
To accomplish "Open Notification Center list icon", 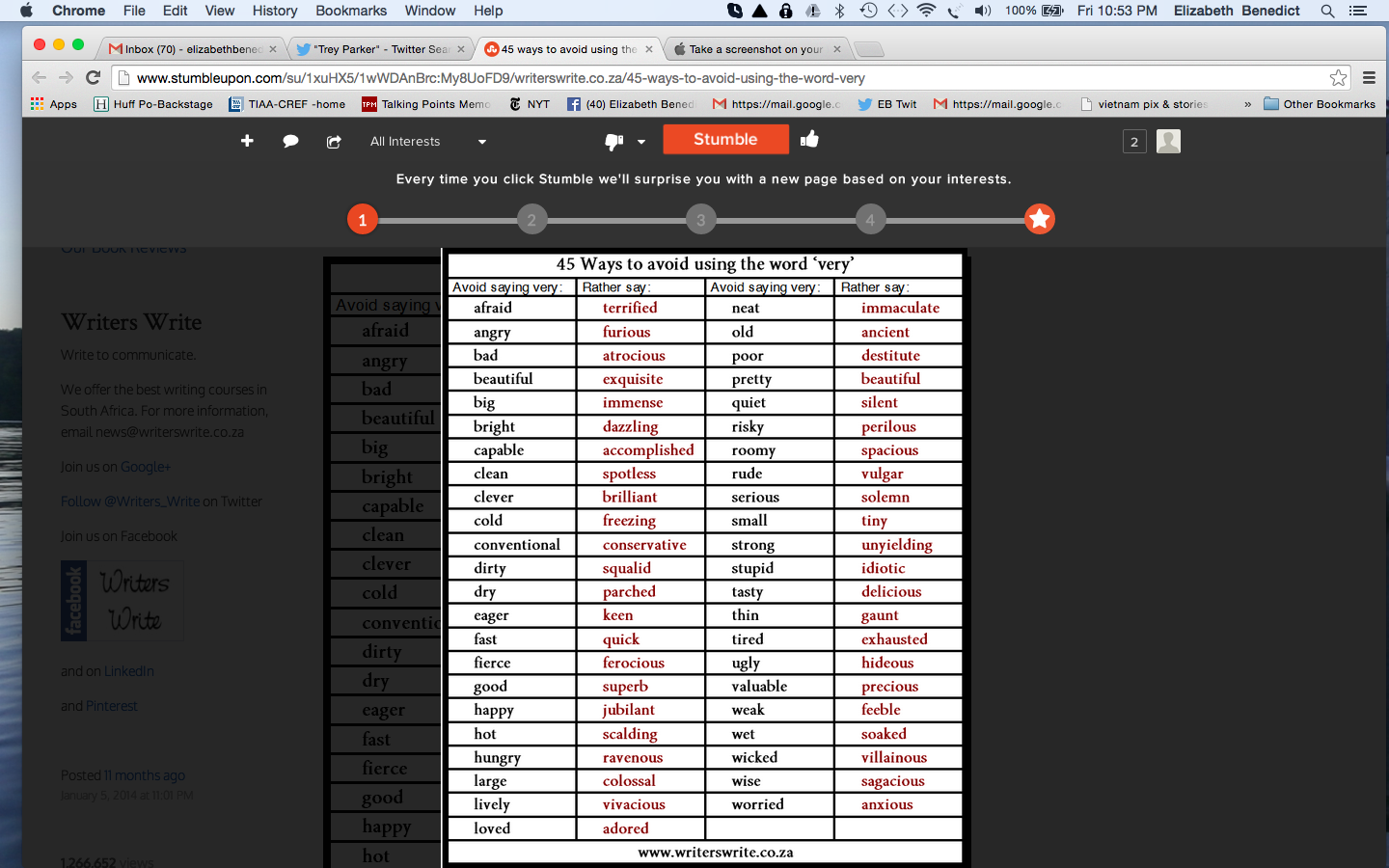I will [x=1358, y=11].
